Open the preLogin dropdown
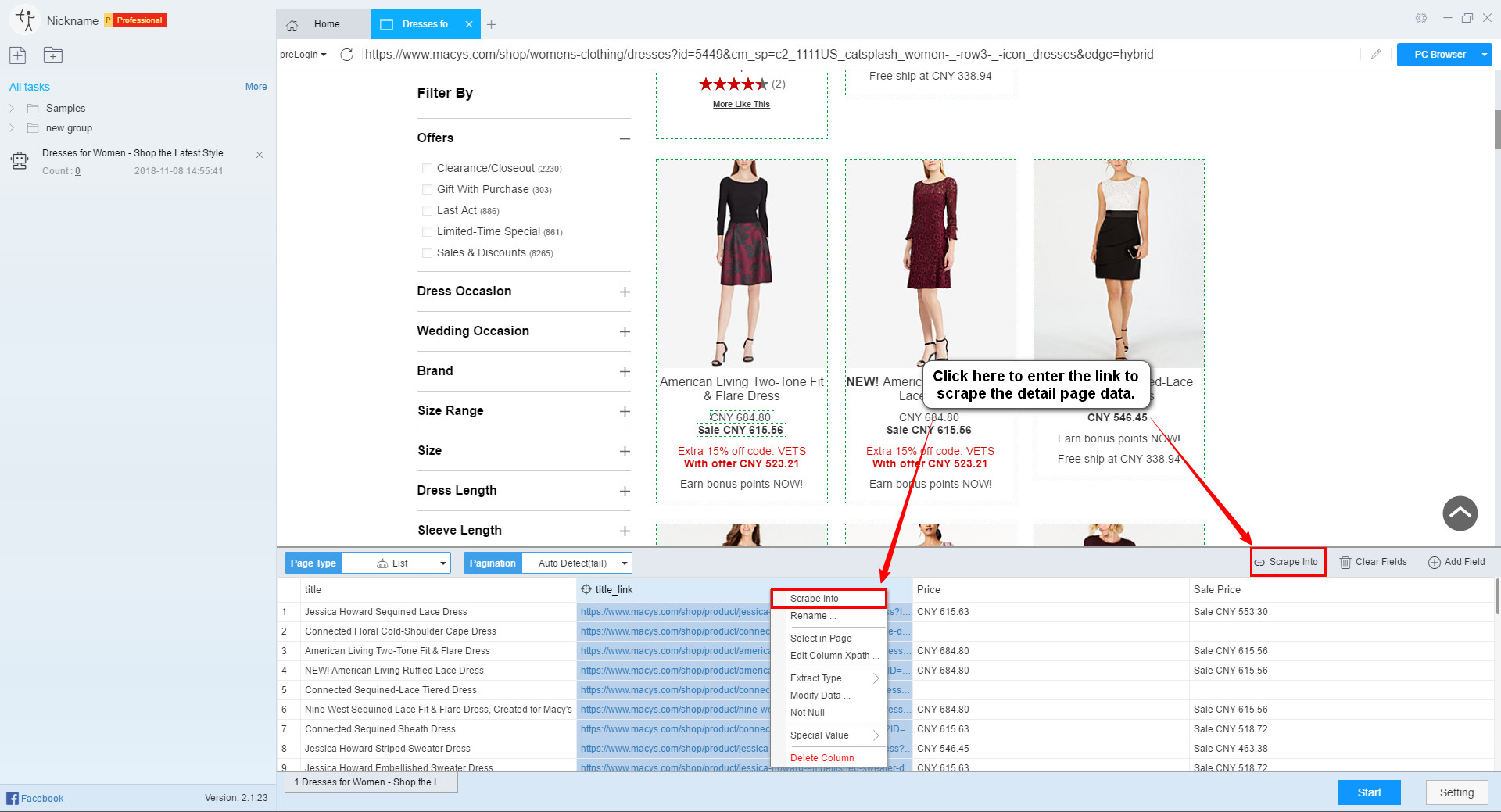1501x812 pixels. pyautogui.click(x=303, y=55)
